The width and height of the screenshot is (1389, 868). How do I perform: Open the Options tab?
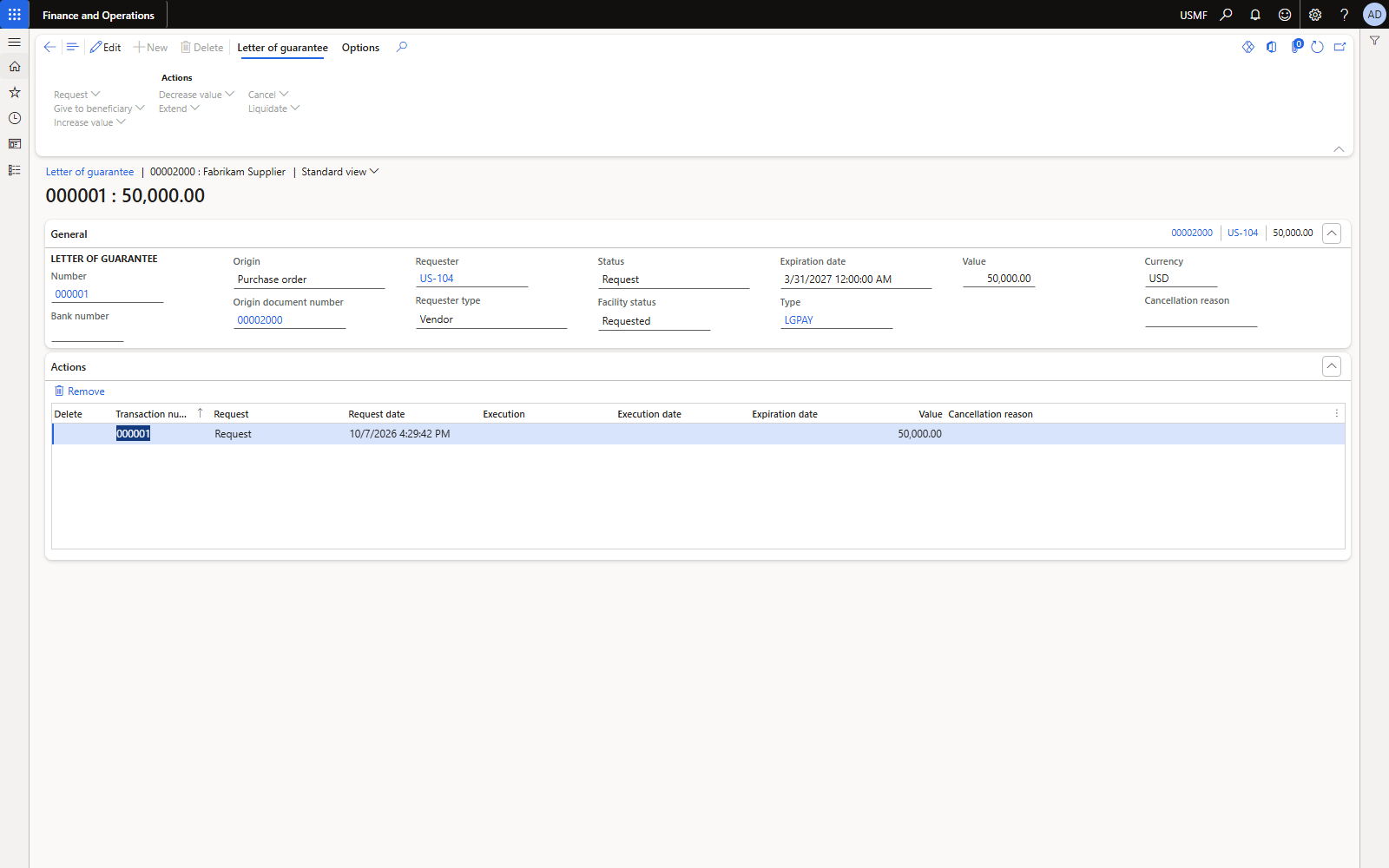point(360,48)
